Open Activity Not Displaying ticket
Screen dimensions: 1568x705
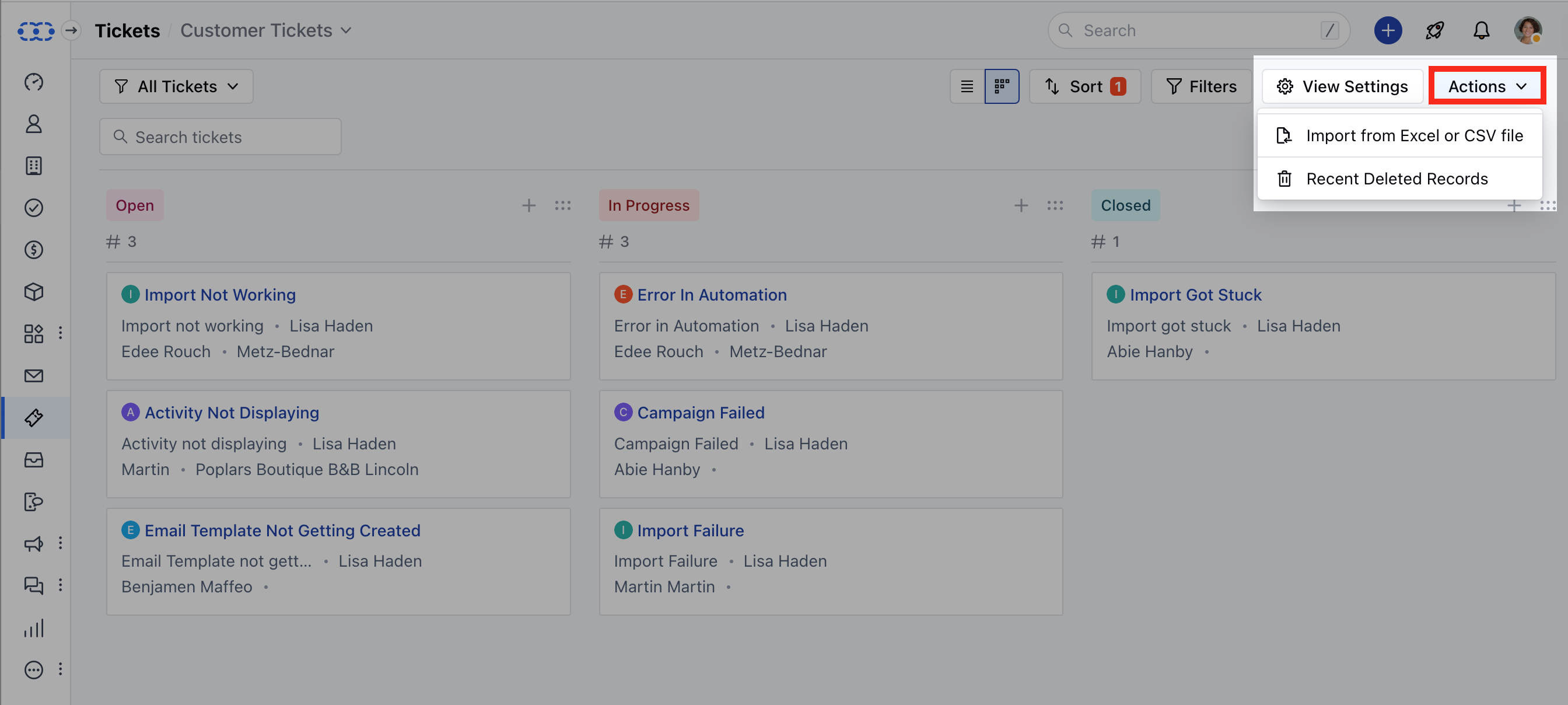point(232,413)
